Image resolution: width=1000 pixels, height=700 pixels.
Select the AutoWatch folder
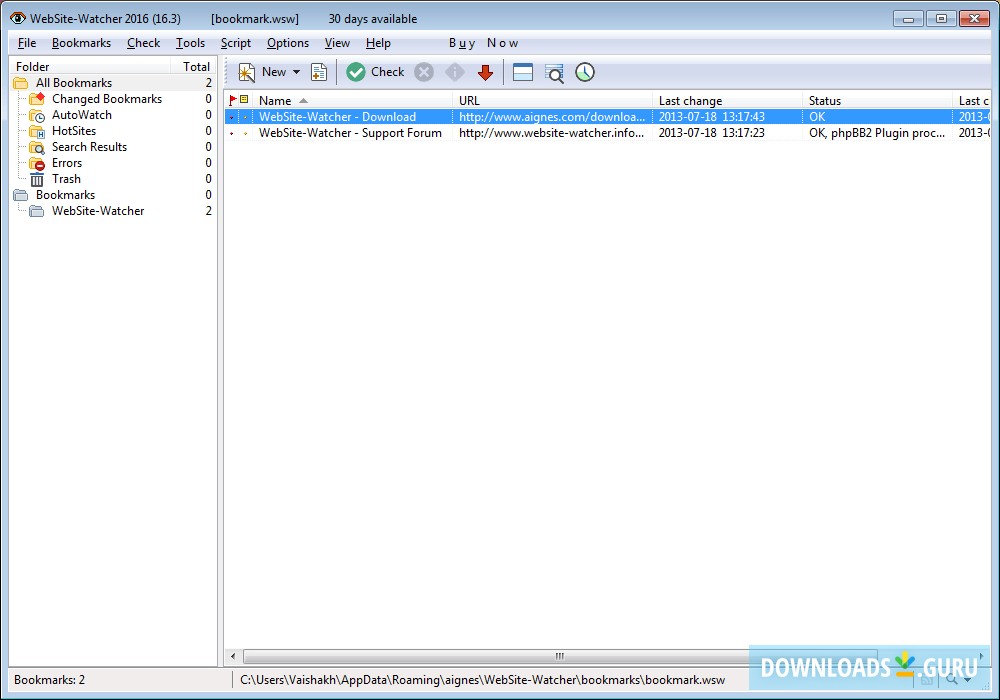coord(82,115)
